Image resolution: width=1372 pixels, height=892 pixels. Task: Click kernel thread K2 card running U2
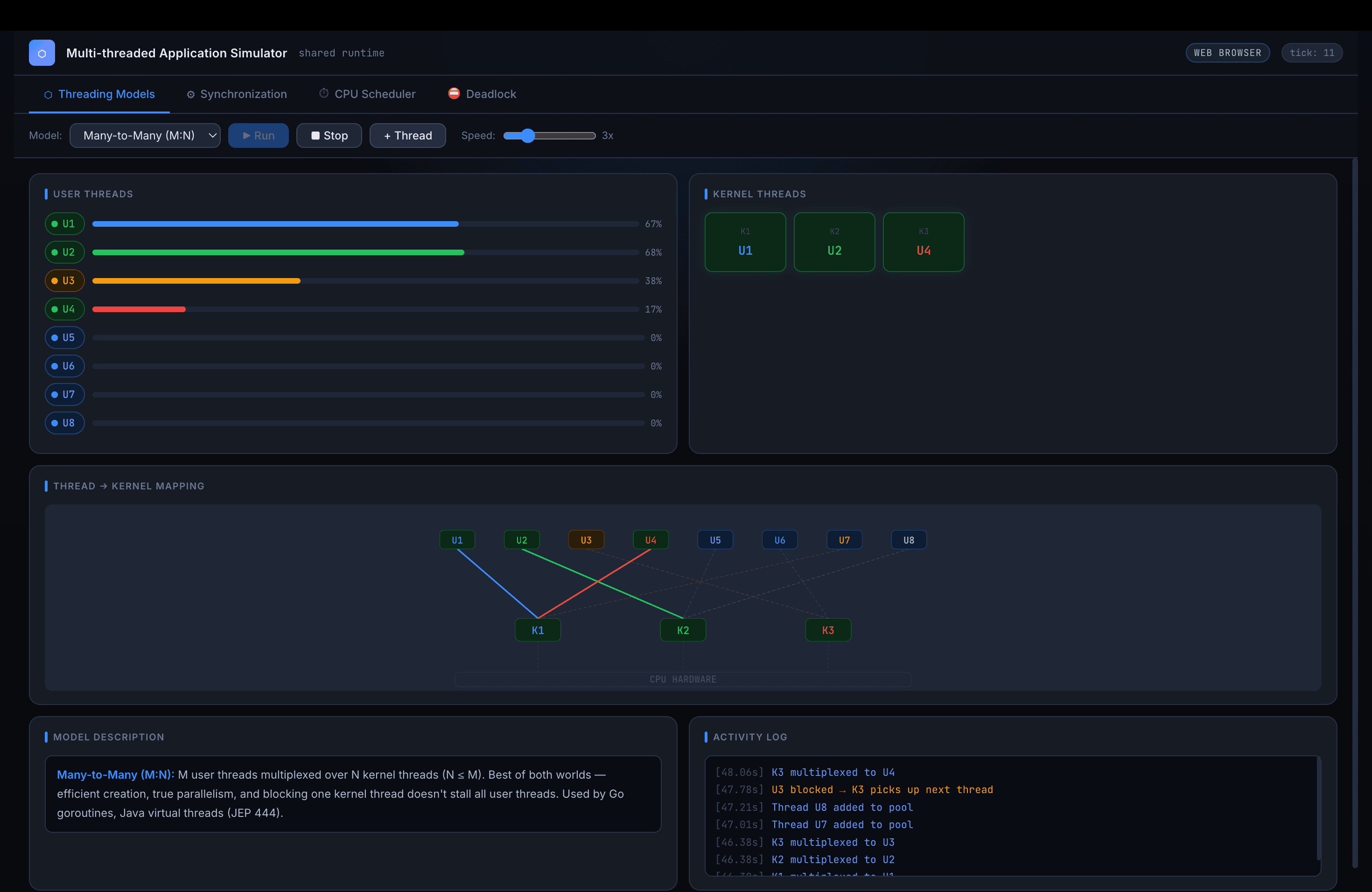835,242
